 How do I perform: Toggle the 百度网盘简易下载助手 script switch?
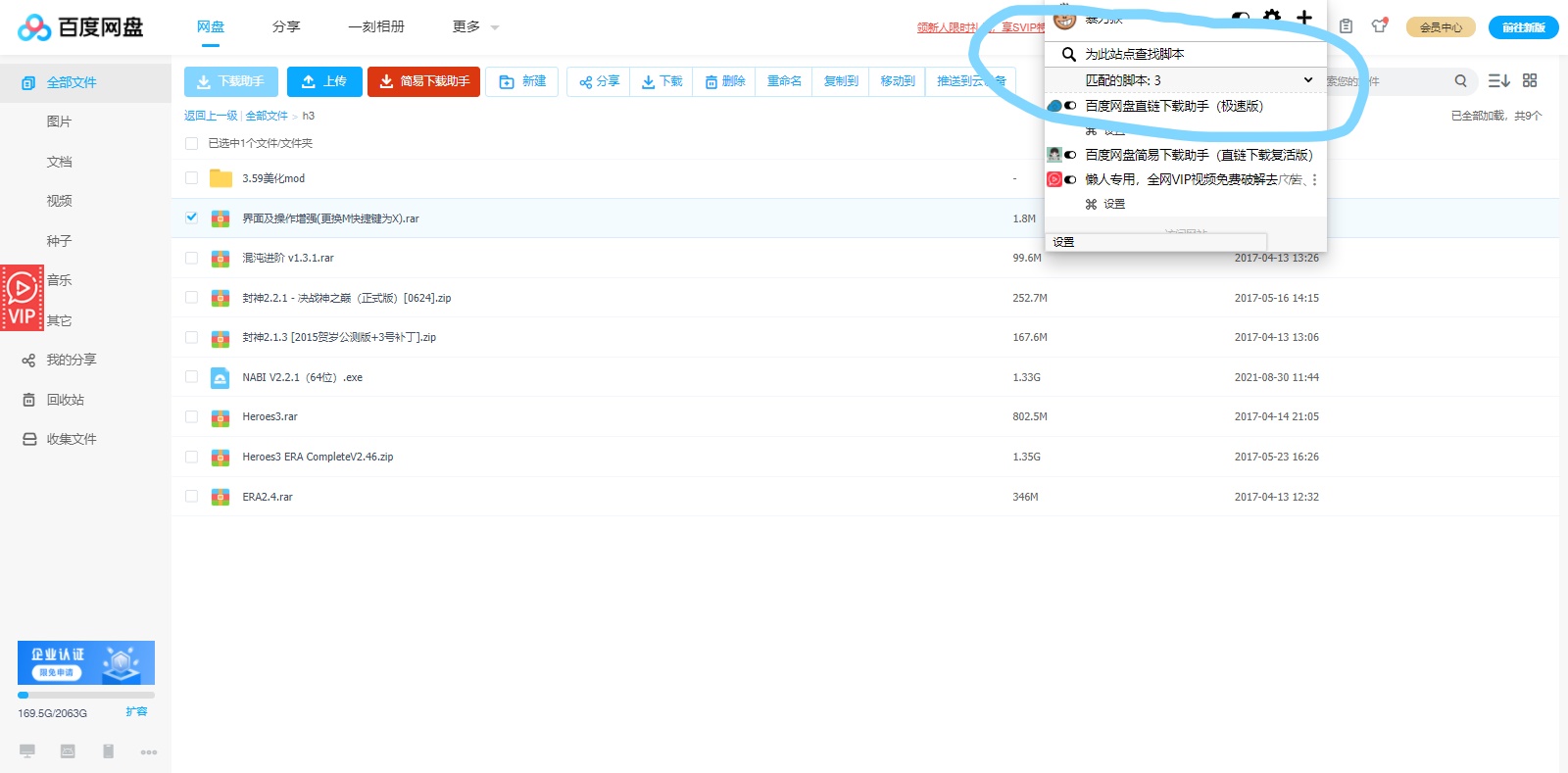tap(1070, 155)
